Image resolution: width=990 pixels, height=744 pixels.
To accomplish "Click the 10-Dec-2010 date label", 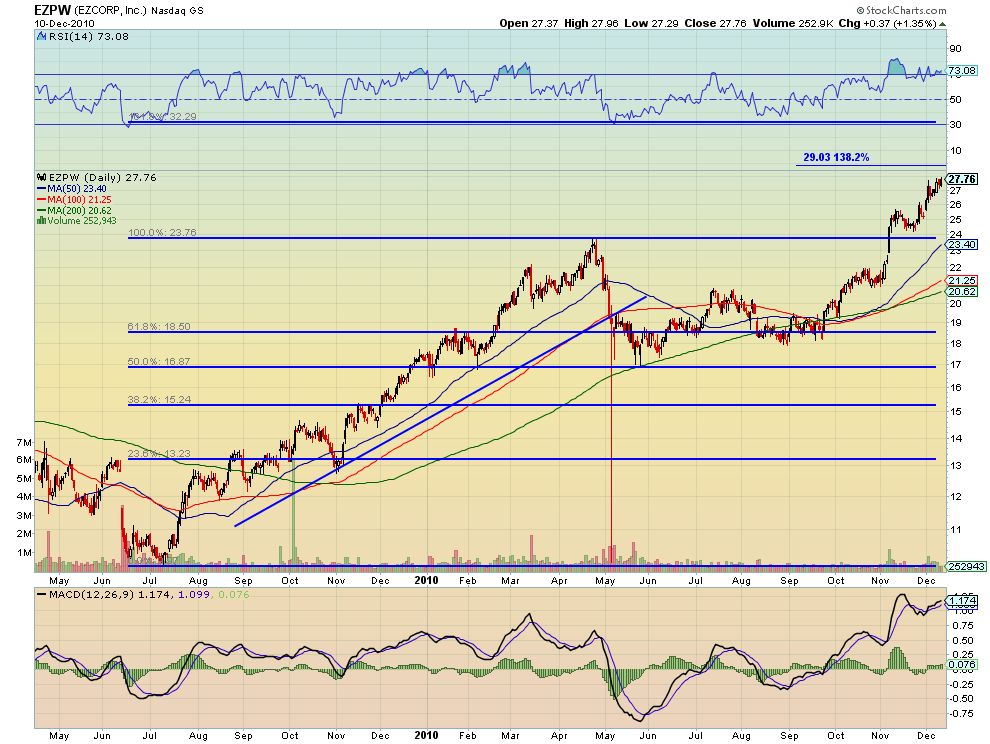I will click(64, 23).
